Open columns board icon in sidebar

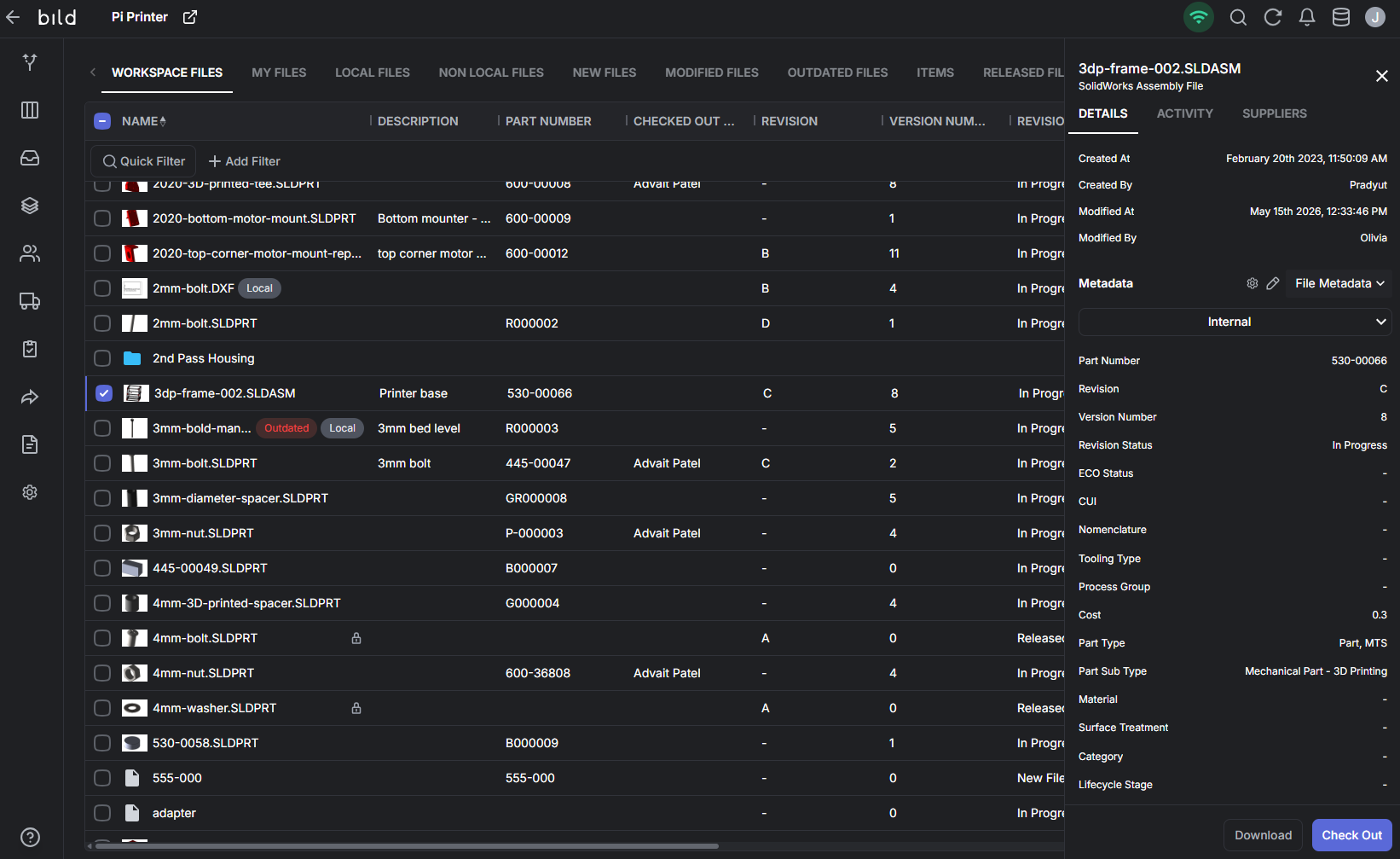click(30, 110)
